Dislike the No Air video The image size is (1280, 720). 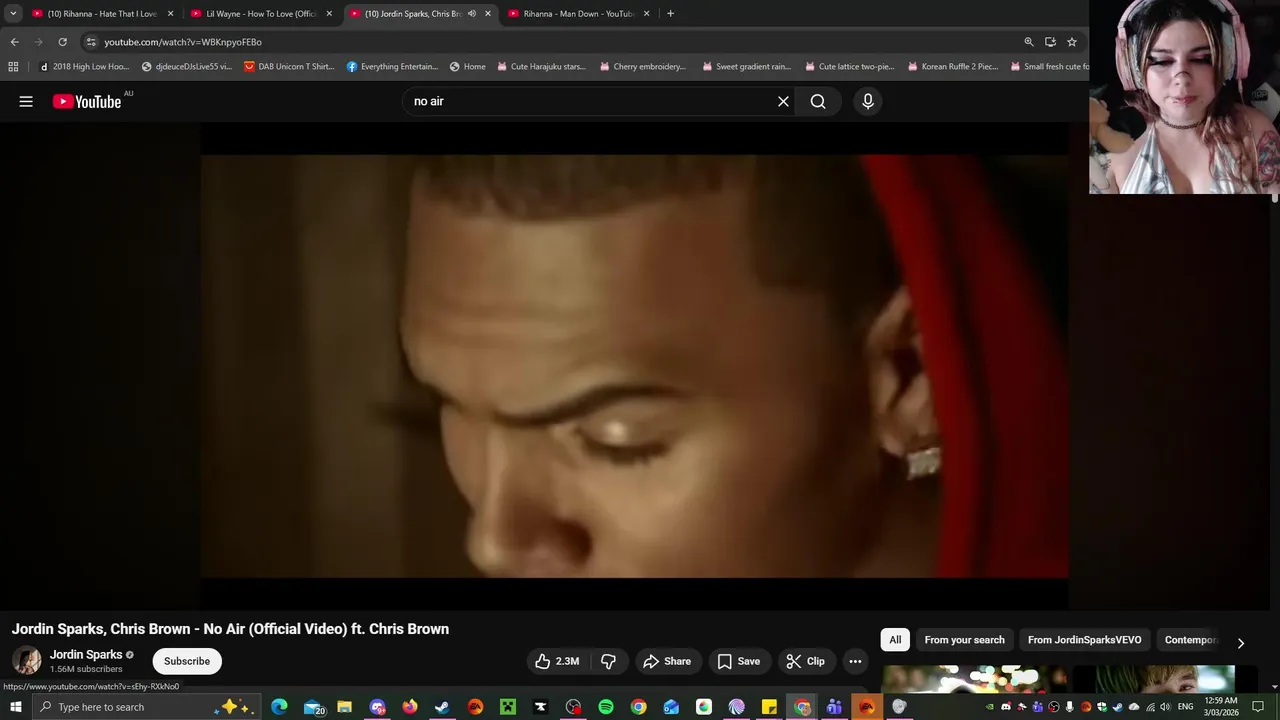(x=608, y=661)
